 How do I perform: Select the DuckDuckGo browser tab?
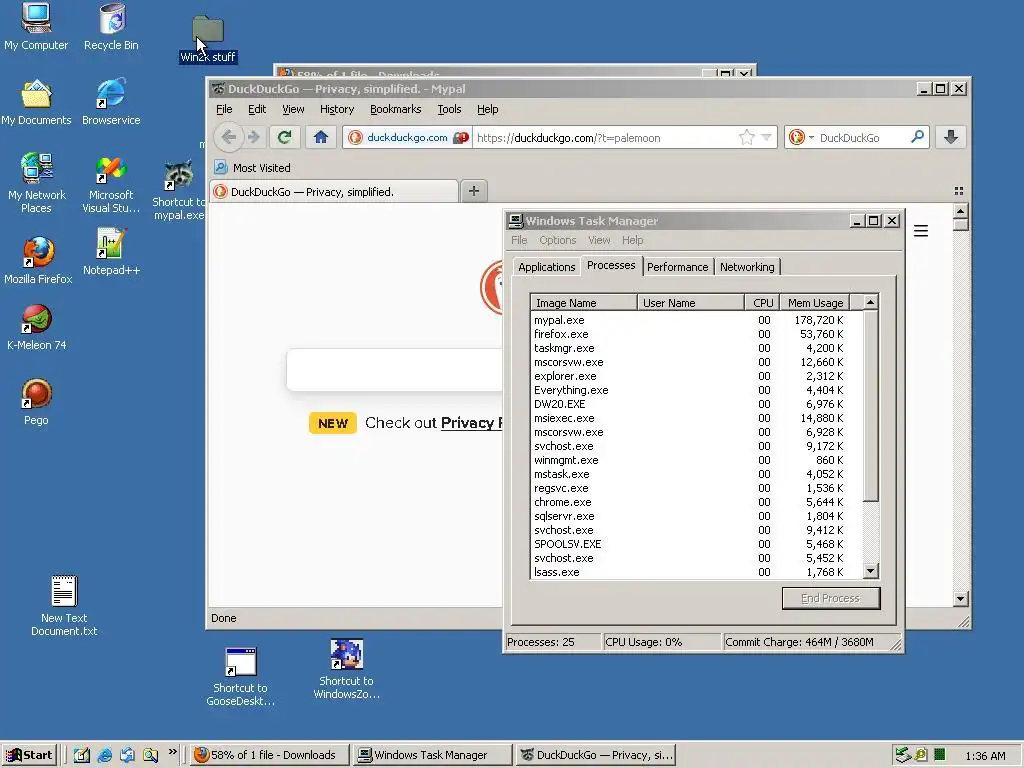pyautogui.click(x=334, y=191)
